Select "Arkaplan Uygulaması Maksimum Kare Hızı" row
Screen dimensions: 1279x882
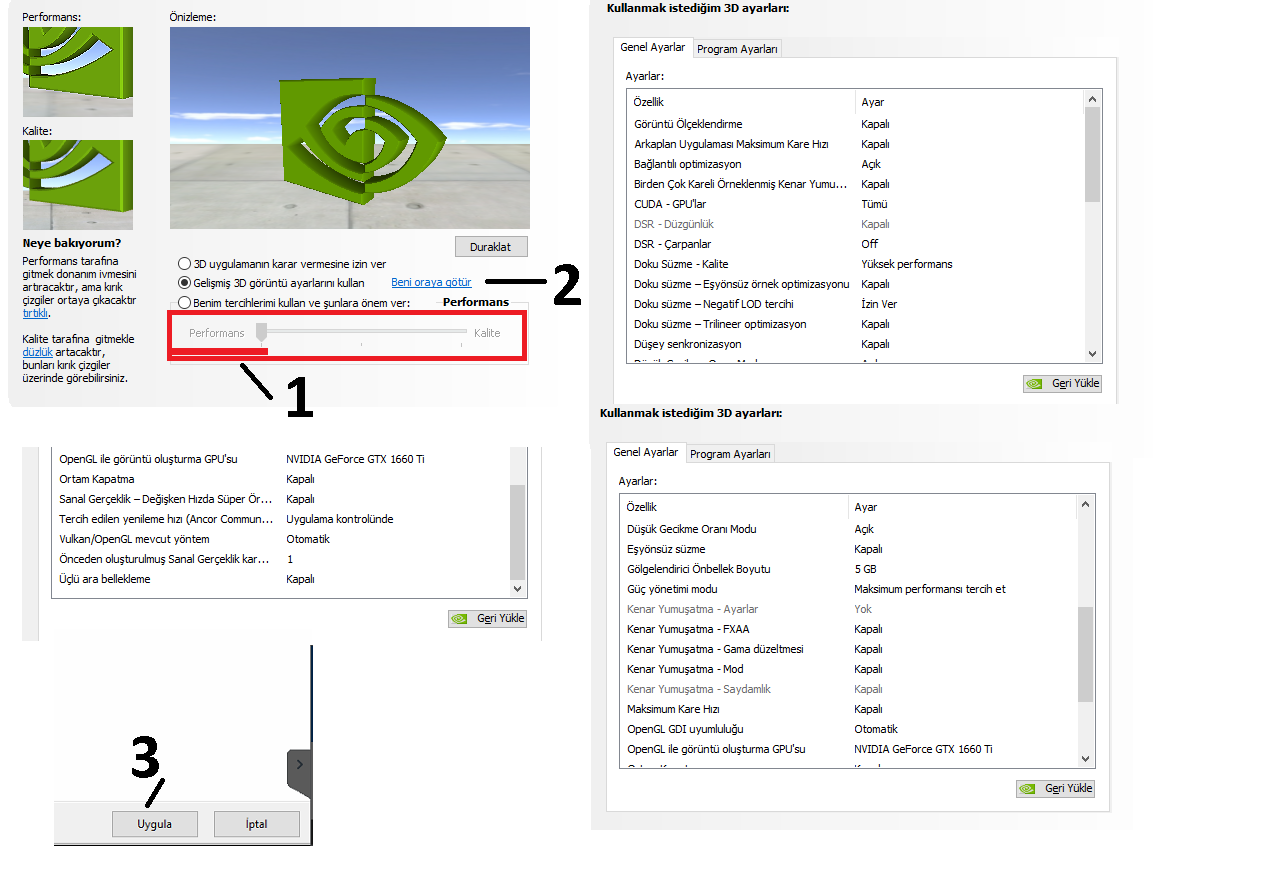(x=855, y=144)
